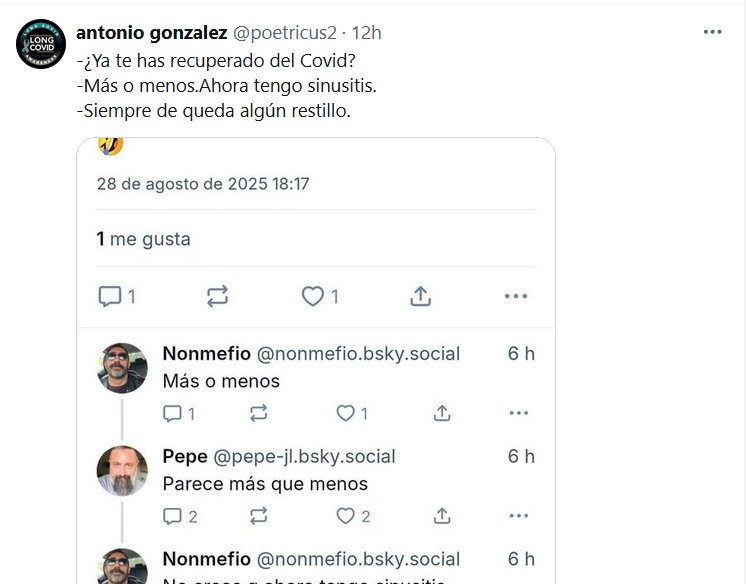
Task: Like the main embedded post
Action: tap(313, 296)
